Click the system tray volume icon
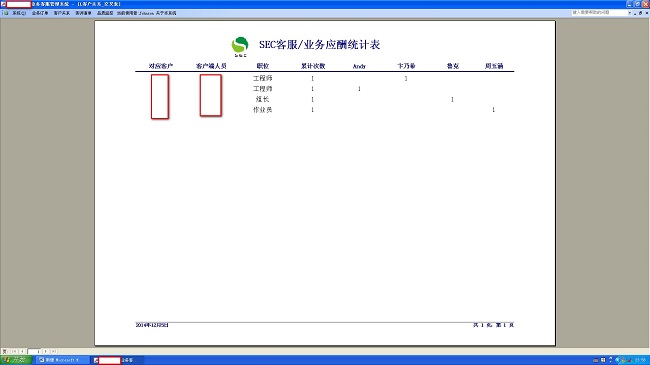 pyautogui.click(x=617, y=360)
